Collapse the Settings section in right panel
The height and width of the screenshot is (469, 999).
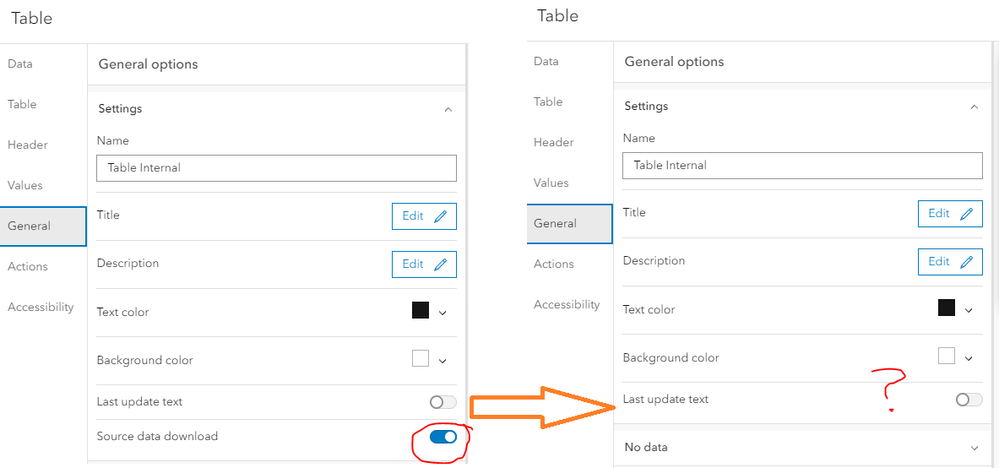[974, 106]
